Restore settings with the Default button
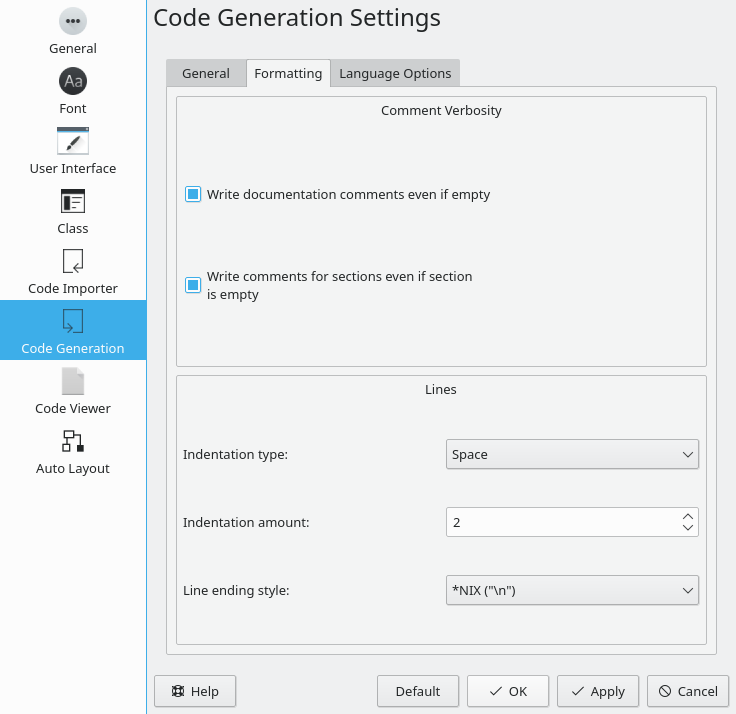 (x=418, y=691)
